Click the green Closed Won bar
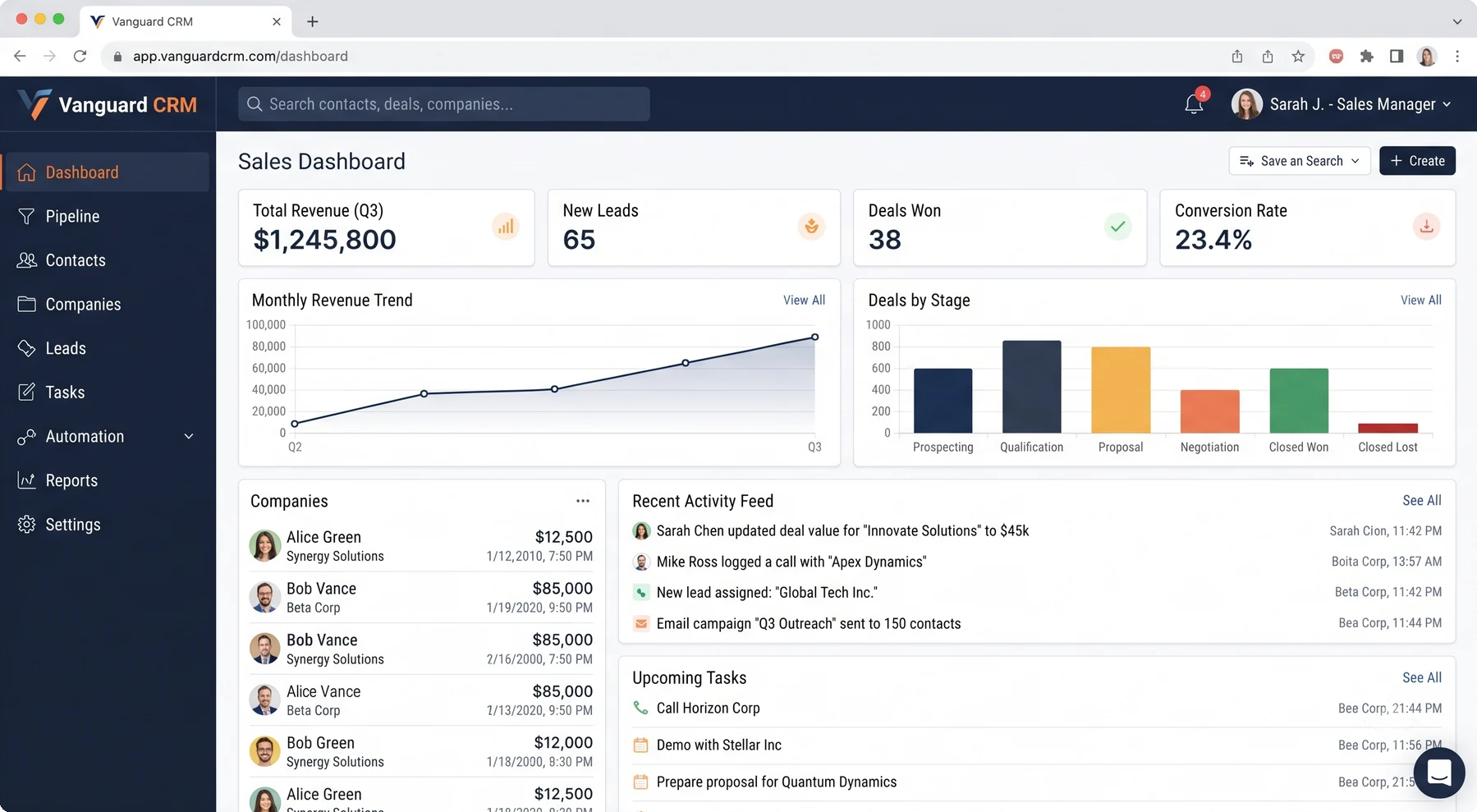Image resolution: width=1477 pixels, height=812 pixels. [x=1299, y=401]
